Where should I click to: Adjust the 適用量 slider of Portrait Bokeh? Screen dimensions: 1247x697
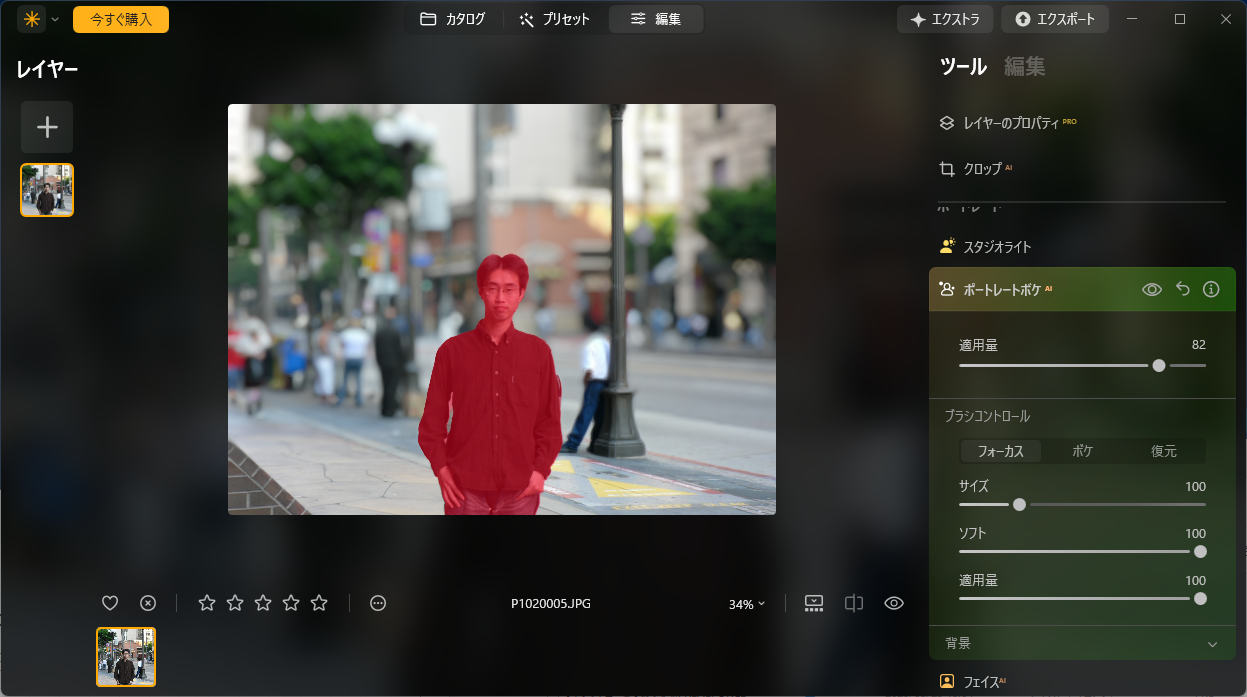tap(1158, 365)
